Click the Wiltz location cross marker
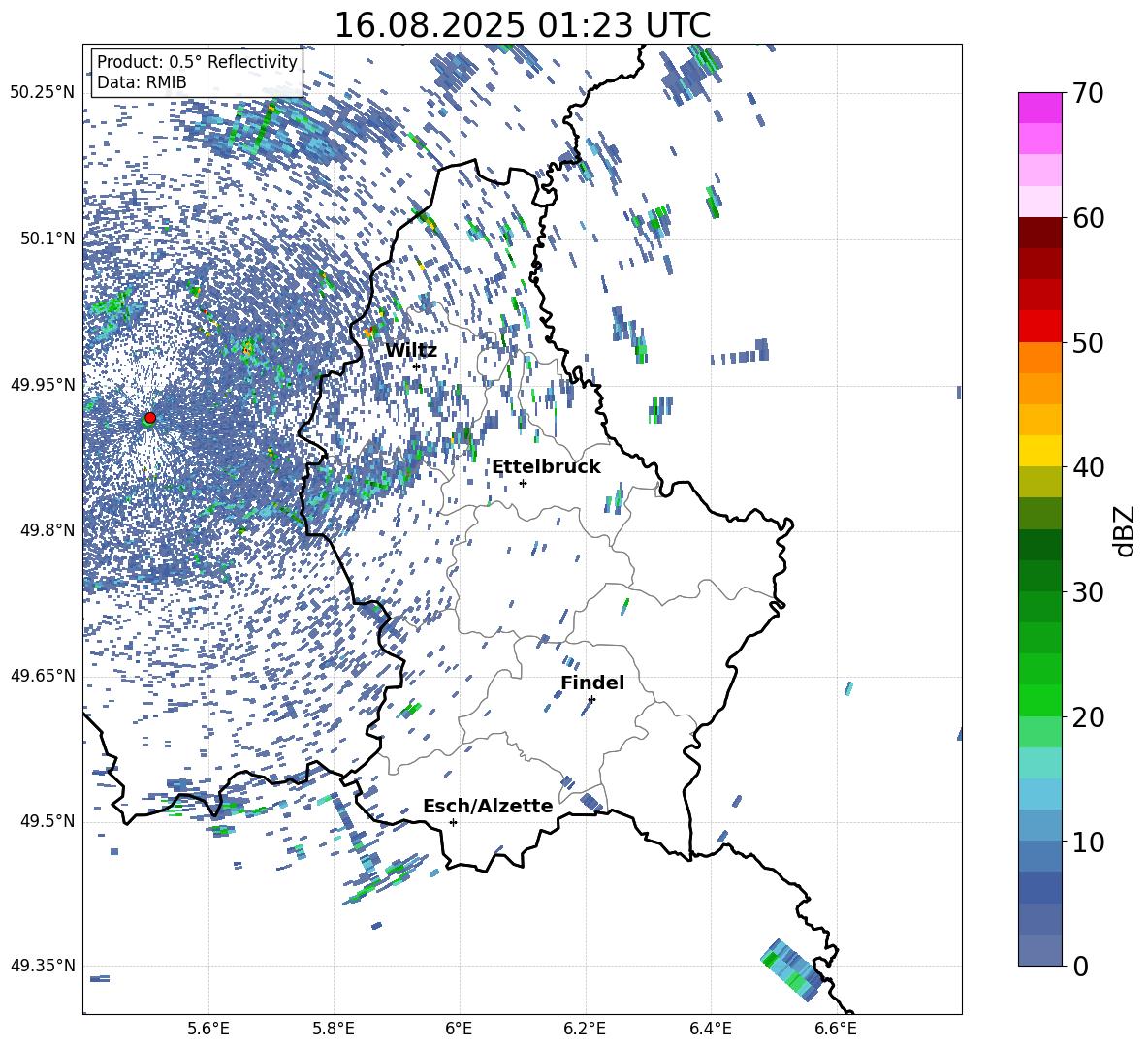This screenshot has width=1148, height=1048. [417, 366]
